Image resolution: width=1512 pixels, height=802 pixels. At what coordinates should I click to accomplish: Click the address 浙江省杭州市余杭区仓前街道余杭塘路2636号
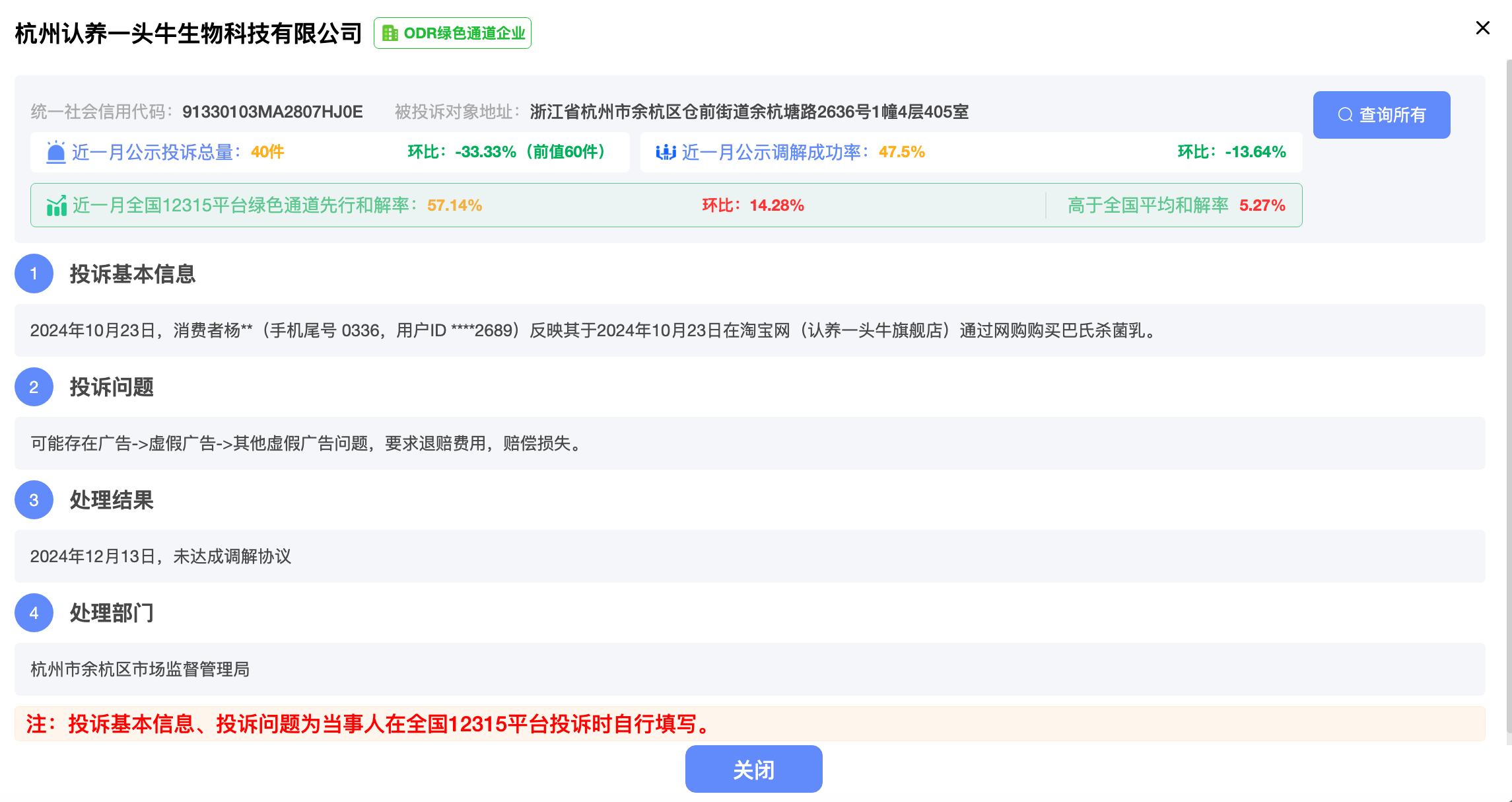(749, 112)
